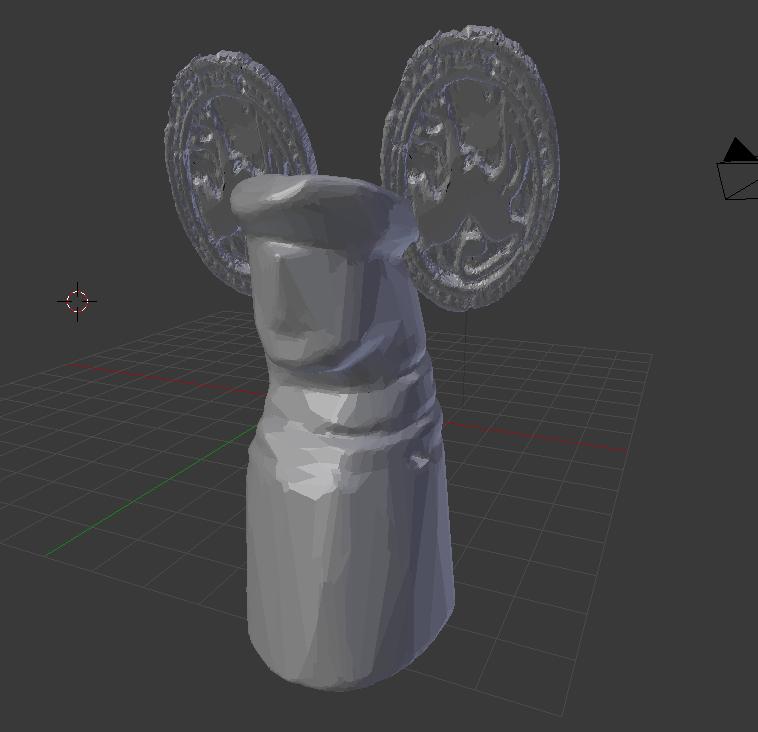Click the black triangle atop the camera
This screenshot has height=732, width=758.
point(738,151)
